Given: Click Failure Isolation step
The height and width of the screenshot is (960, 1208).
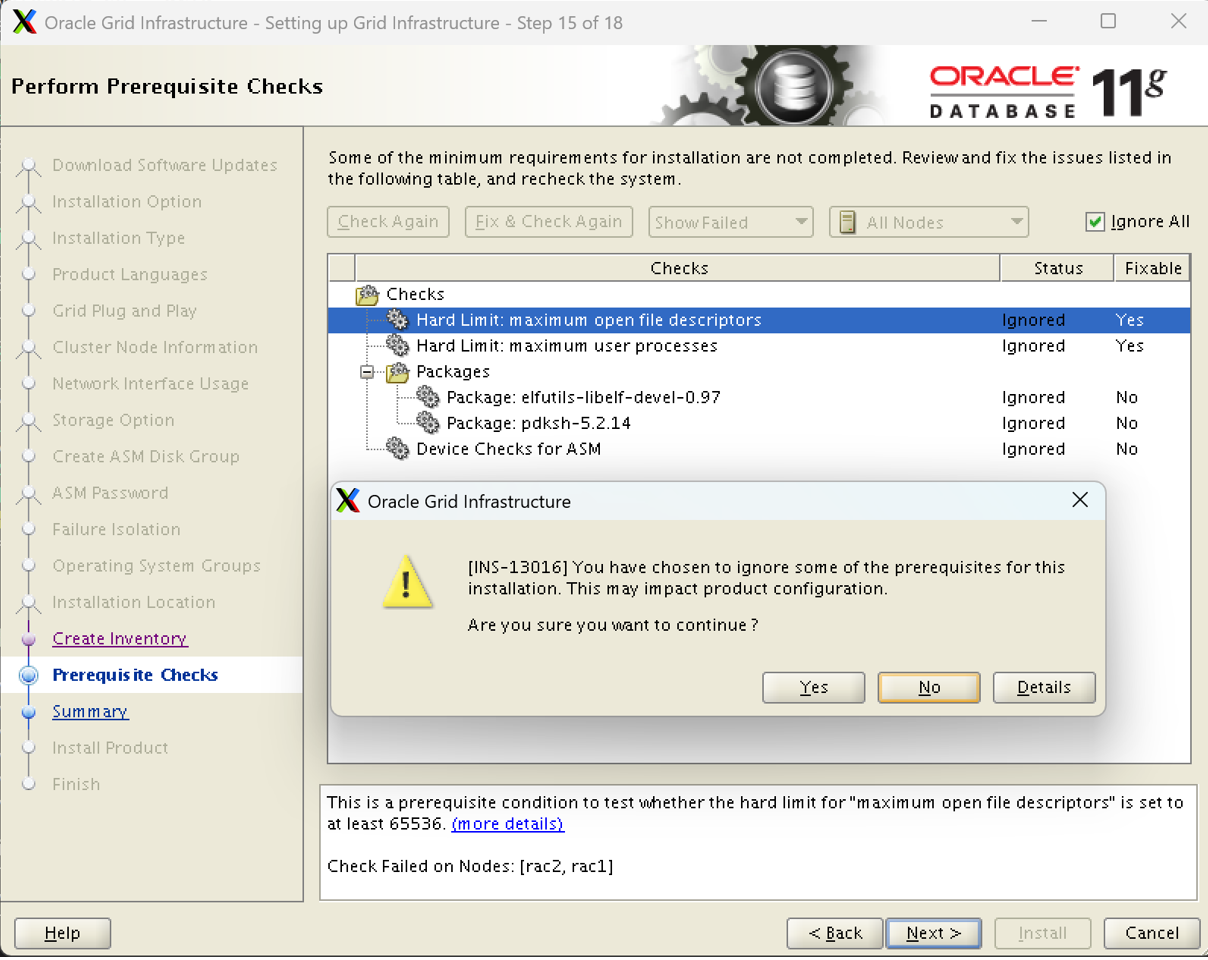Looking at the screenshot, I should [116, 530].
